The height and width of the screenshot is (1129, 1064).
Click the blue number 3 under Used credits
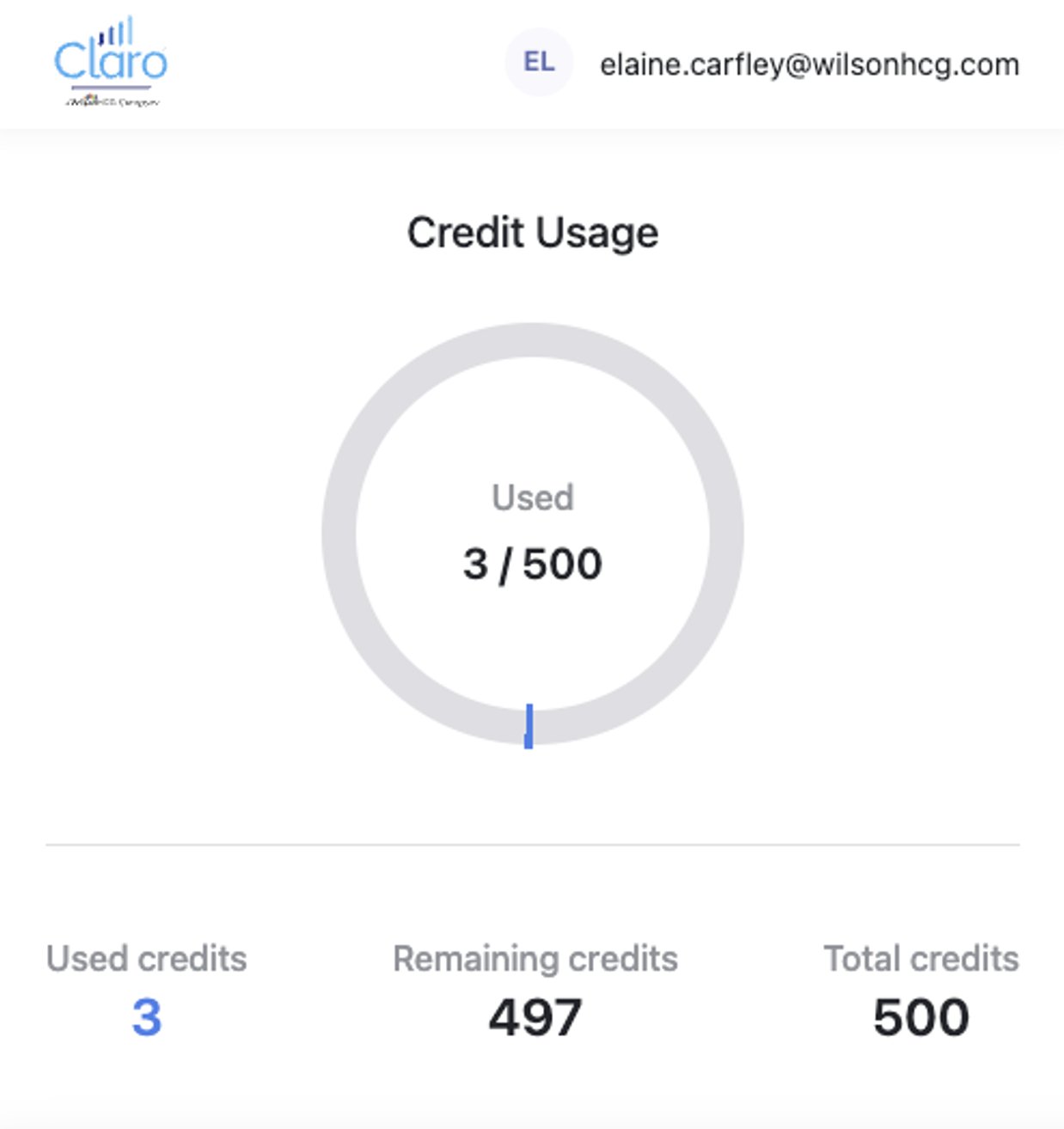point(146,1017)
